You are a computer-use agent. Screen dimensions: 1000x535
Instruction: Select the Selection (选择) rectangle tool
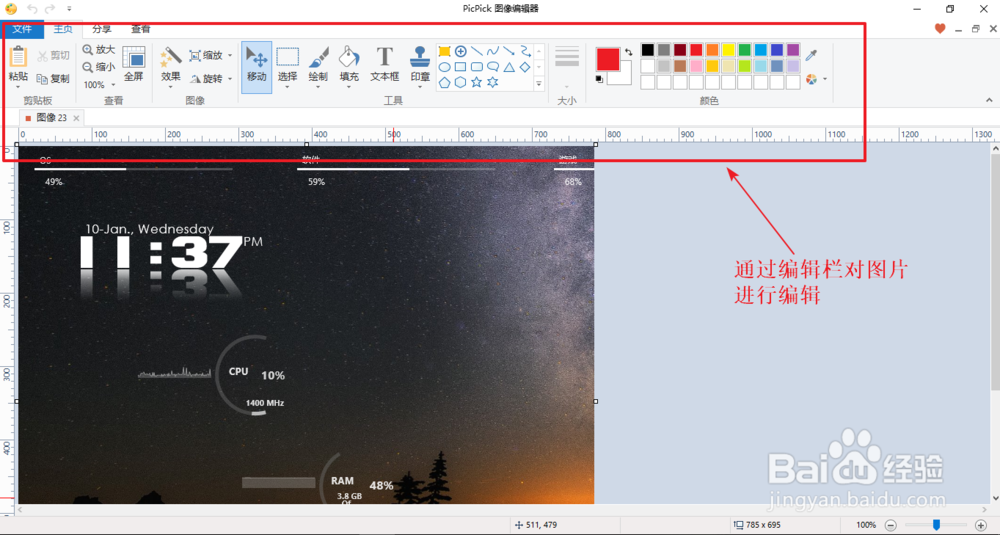point(287,66)
